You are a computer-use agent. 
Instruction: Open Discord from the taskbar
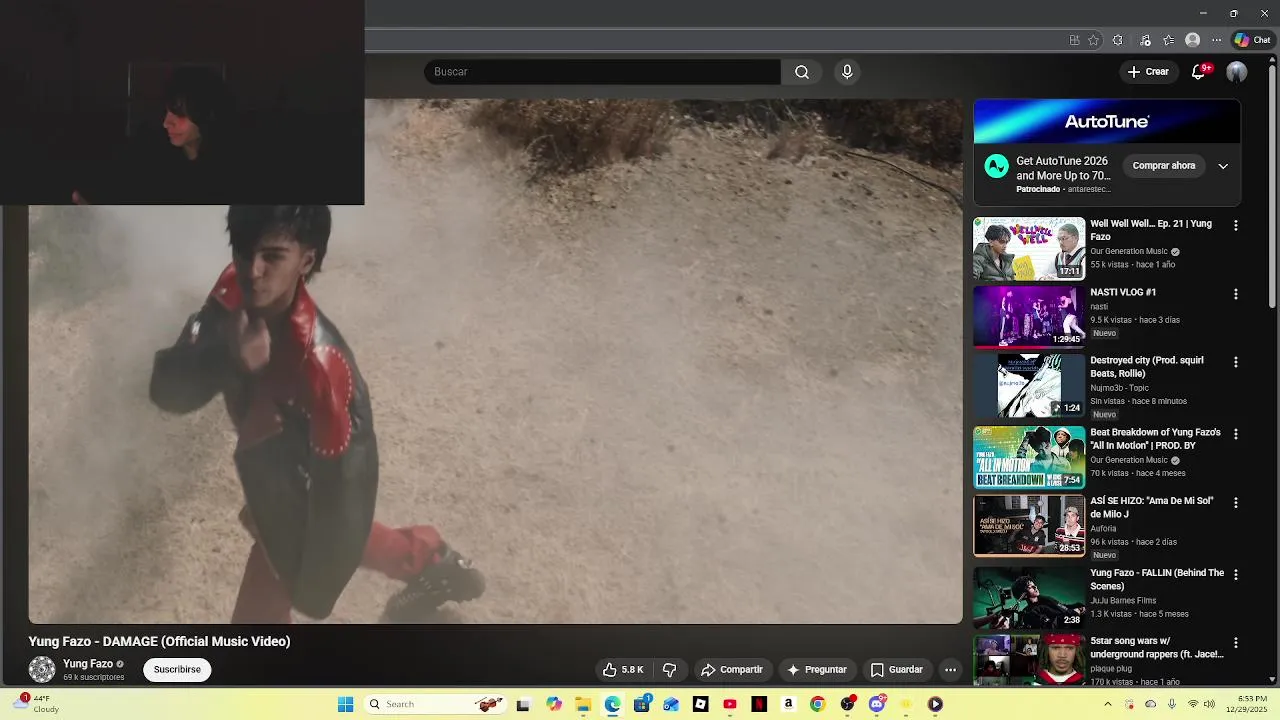pos(877,704)
